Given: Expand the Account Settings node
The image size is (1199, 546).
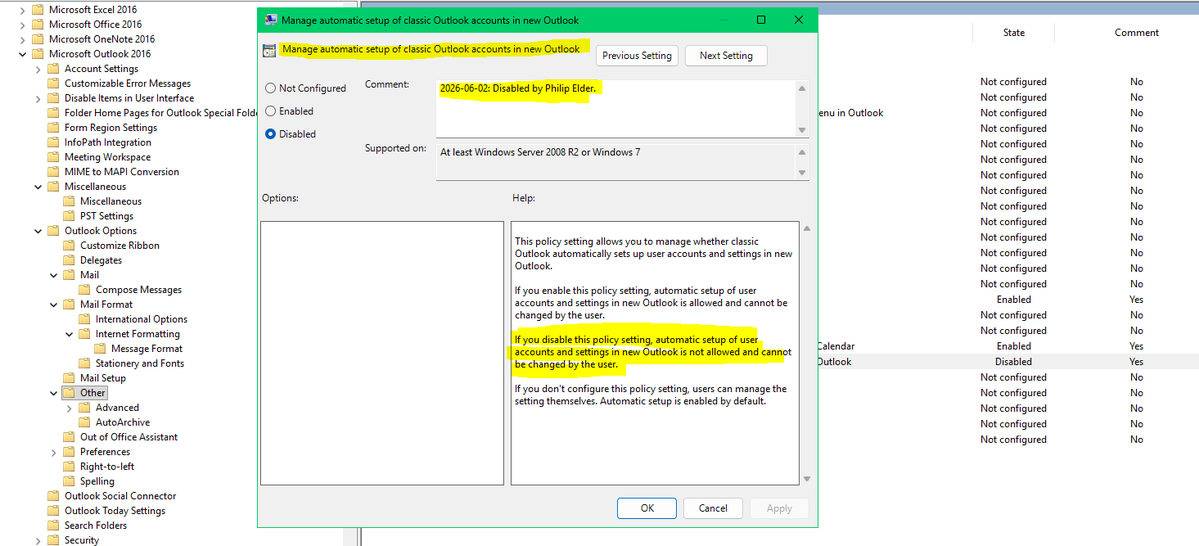Looking at the screenshot, I should 38,69.
